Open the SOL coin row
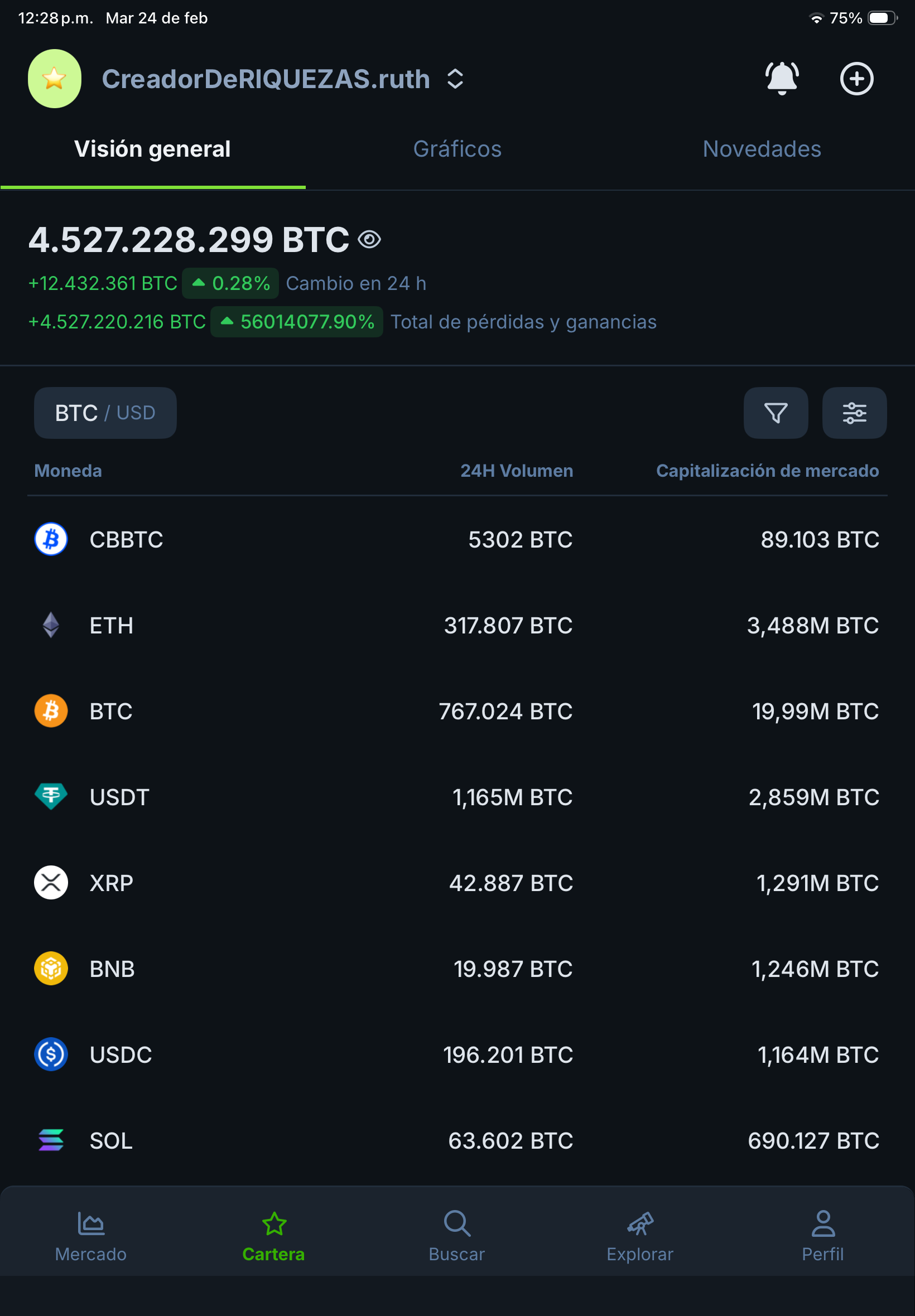Viewport: 915px width, 1316px height. point(457,1140)
